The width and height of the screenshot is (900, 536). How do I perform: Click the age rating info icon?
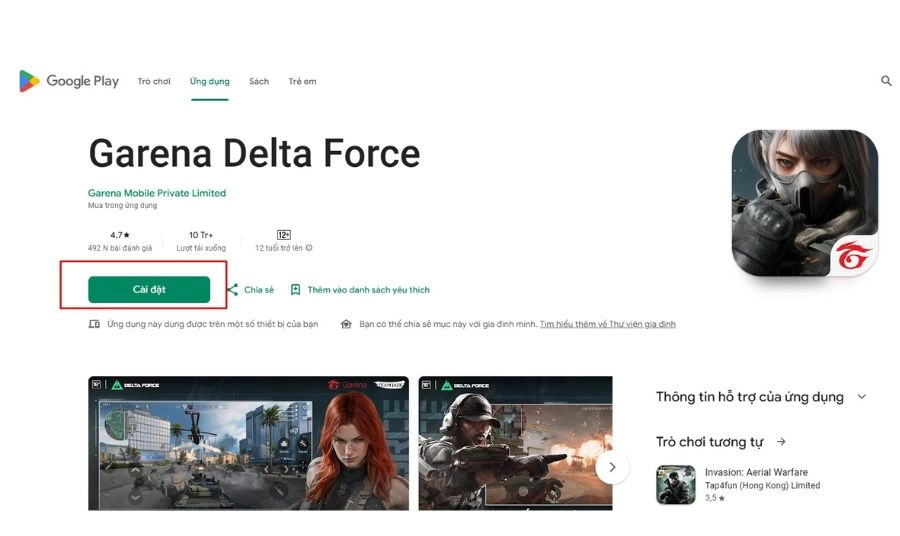309,248
